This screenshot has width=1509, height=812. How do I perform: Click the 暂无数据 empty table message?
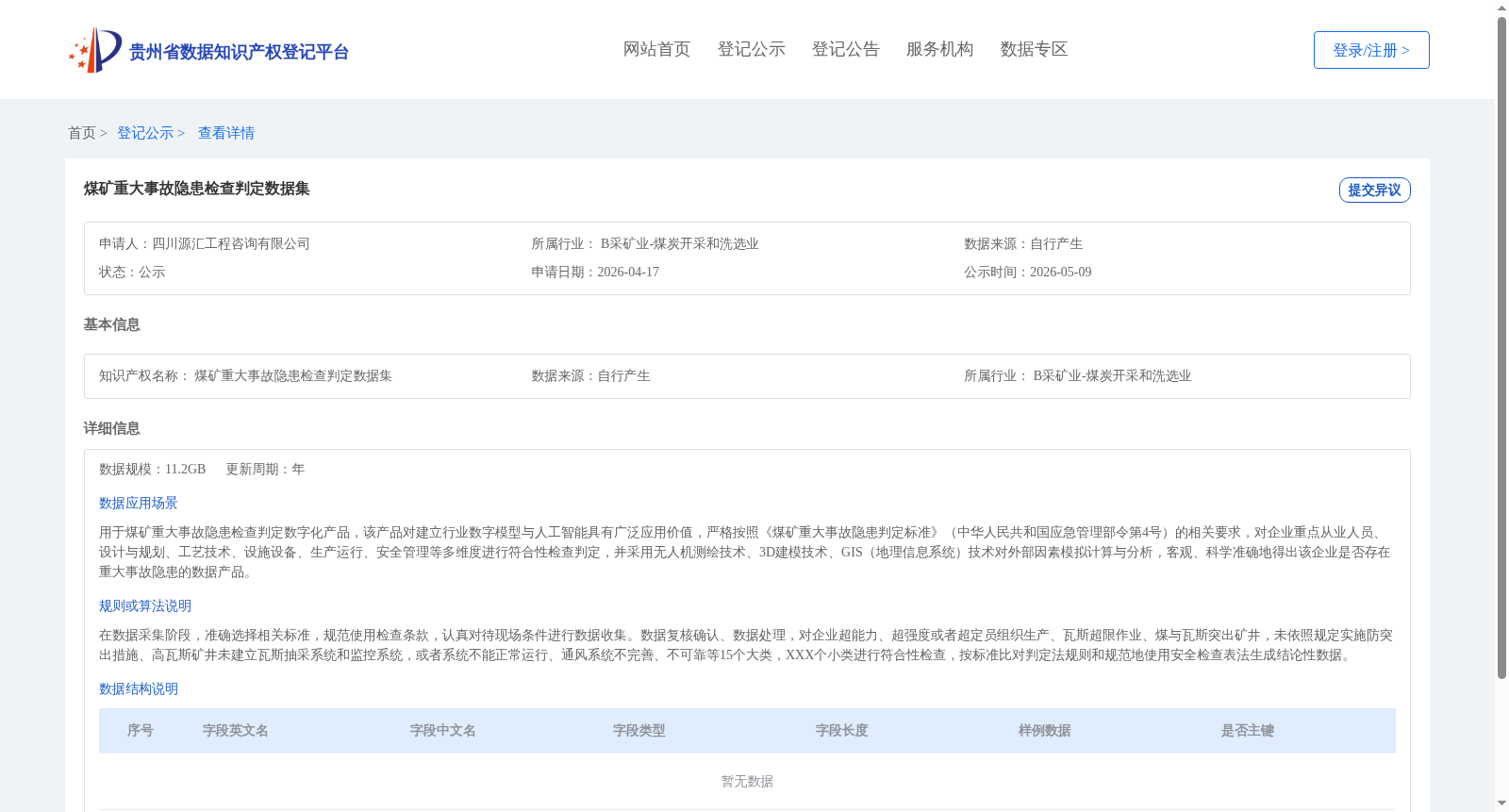747,781
